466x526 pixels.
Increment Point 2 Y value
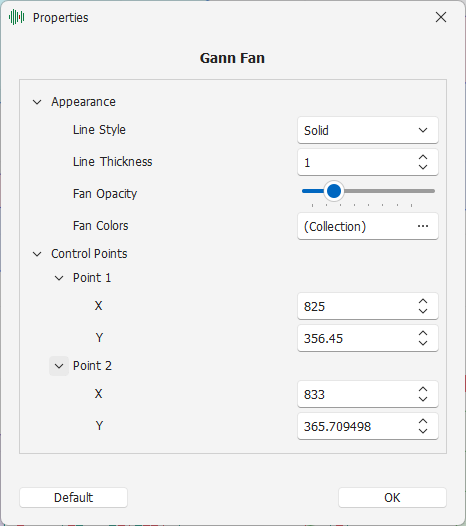click(x=423, y=422)
